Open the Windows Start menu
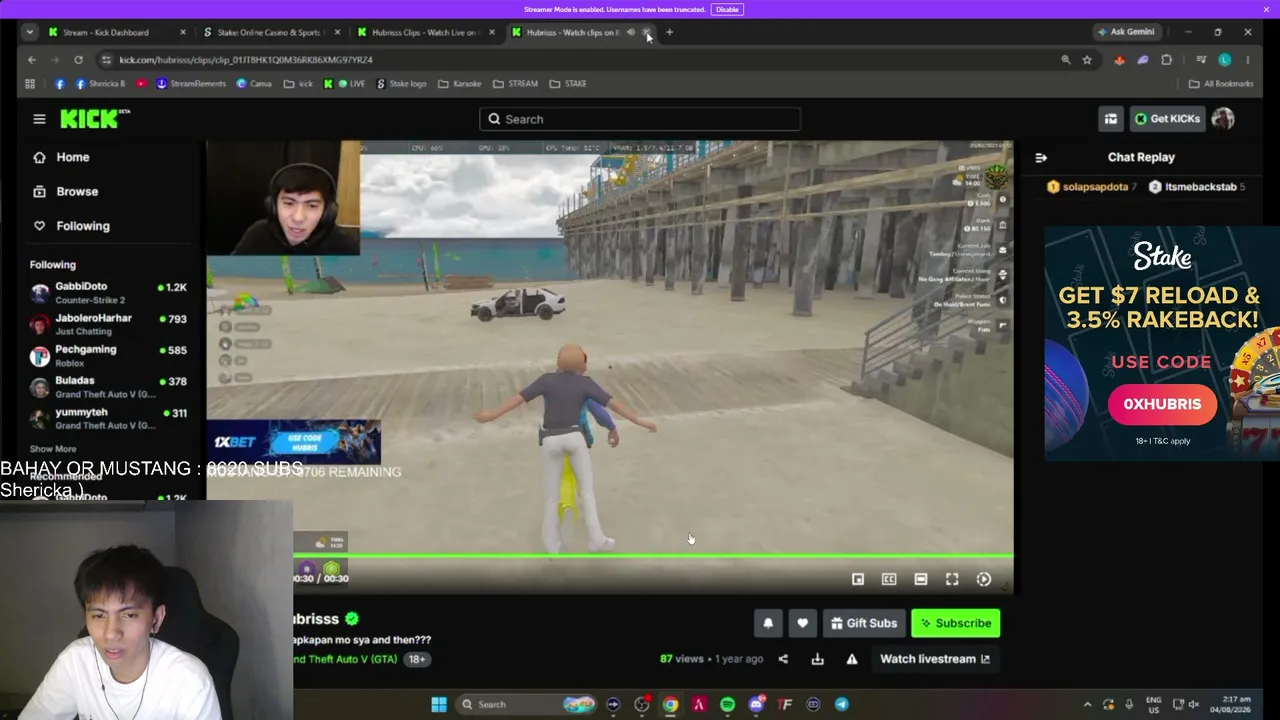This screenshot has width=1280, height=720. [439, 704]
